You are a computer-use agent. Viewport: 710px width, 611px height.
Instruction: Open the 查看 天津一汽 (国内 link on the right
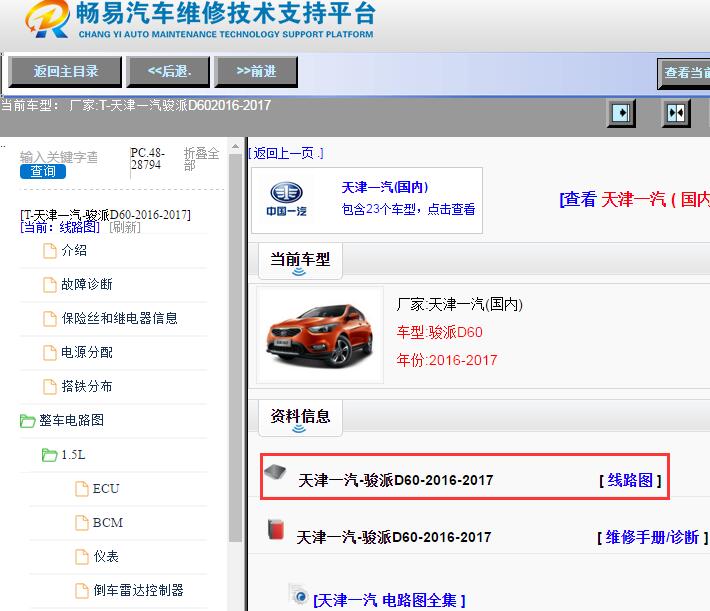click(634, 199)
